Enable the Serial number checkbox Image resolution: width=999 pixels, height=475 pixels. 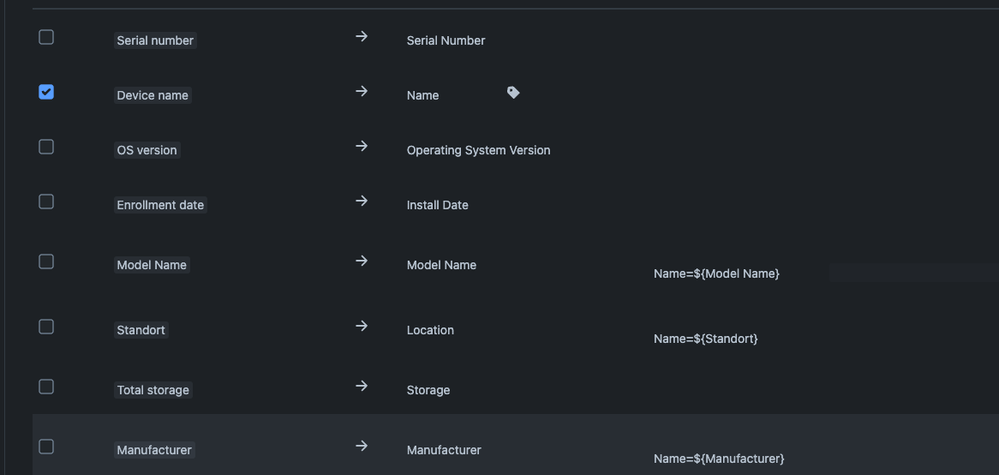coord(46,38)
